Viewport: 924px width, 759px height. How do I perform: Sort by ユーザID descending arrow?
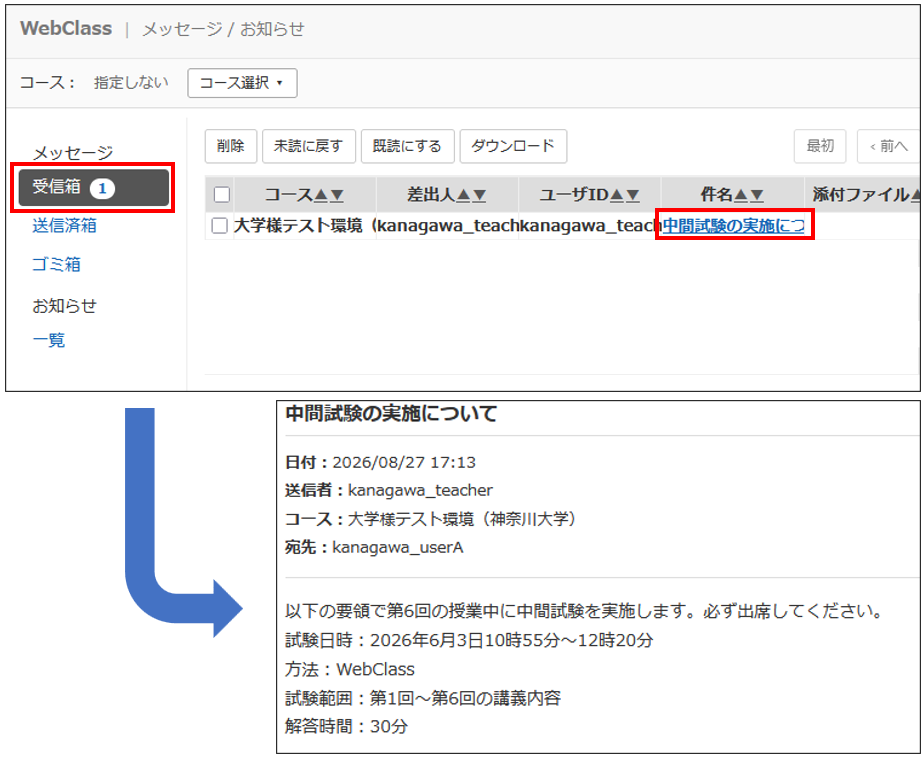[632, 195]
